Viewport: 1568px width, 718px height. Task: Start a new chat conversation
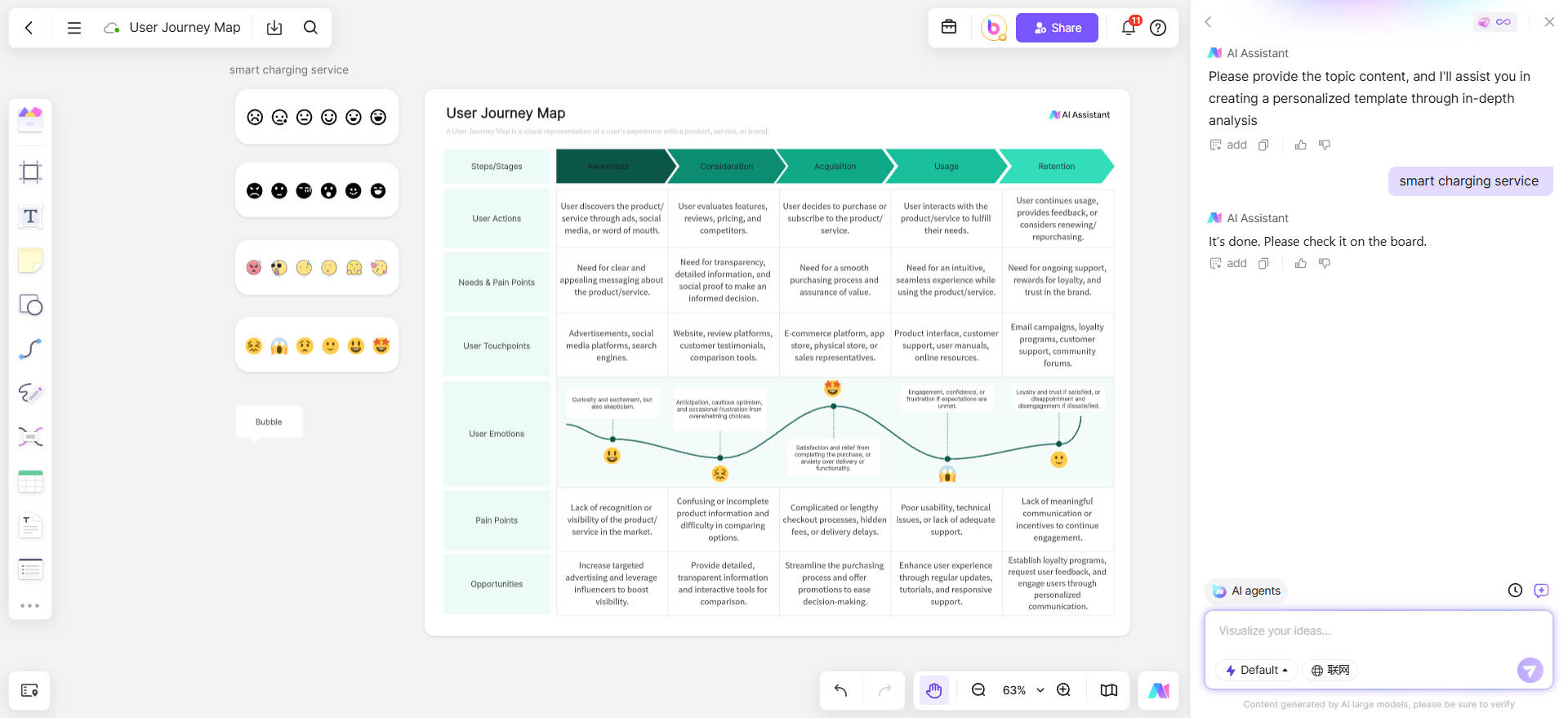coord(1541,590)
